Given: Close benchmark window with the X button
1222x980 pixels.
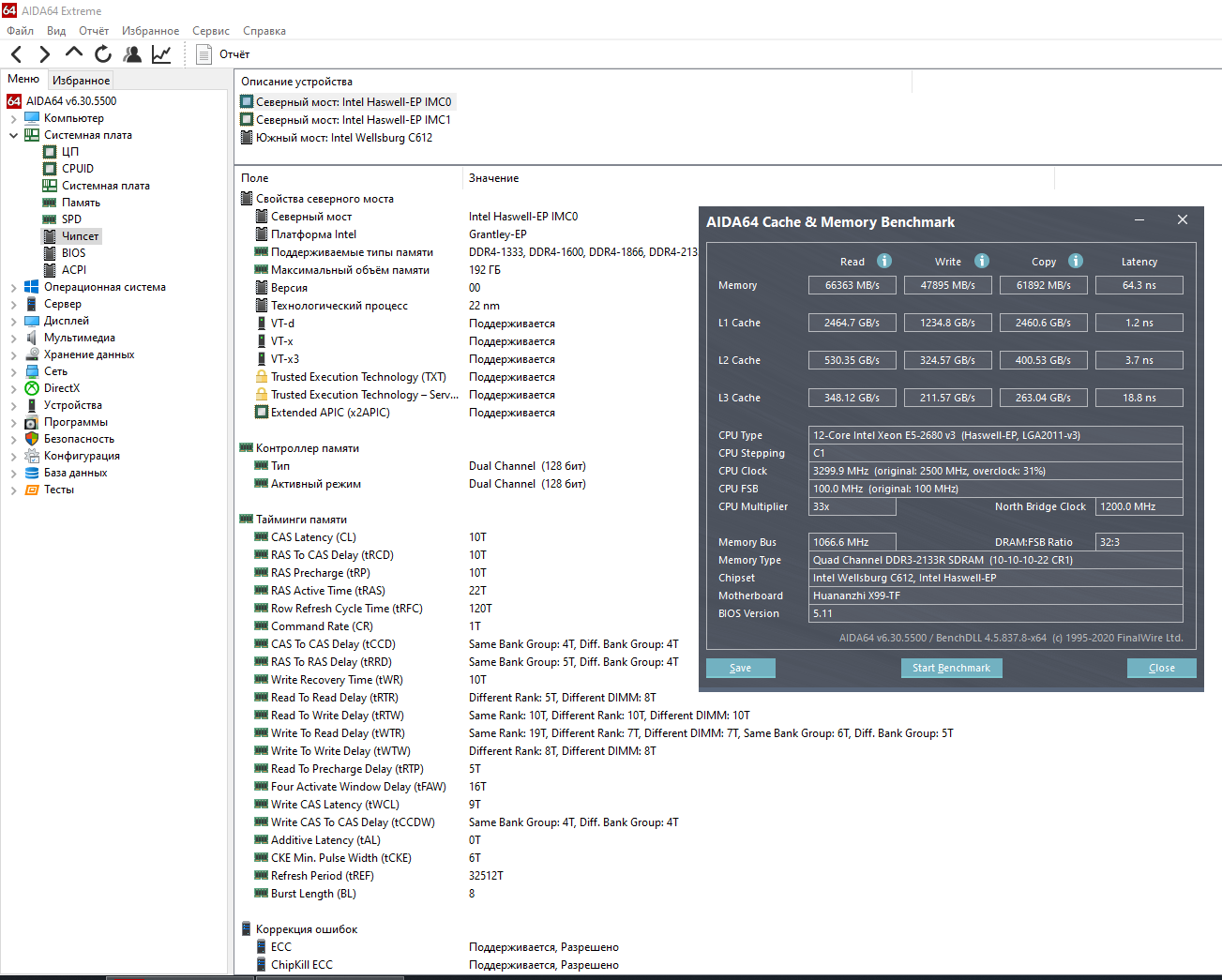Looking at the screenshot, I should [x=1183, y=220].
